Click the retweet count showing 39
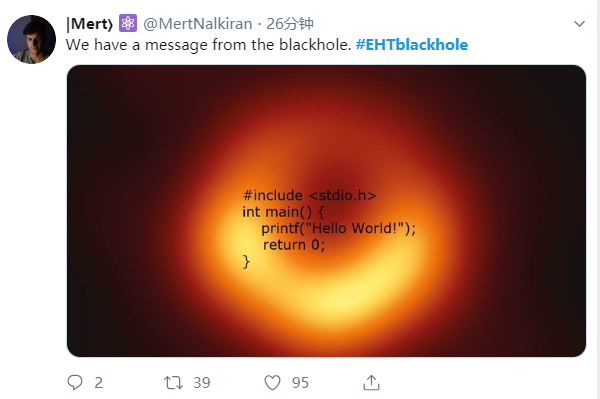600x399 pixels. pyautogui.click(x=202, y=383)
